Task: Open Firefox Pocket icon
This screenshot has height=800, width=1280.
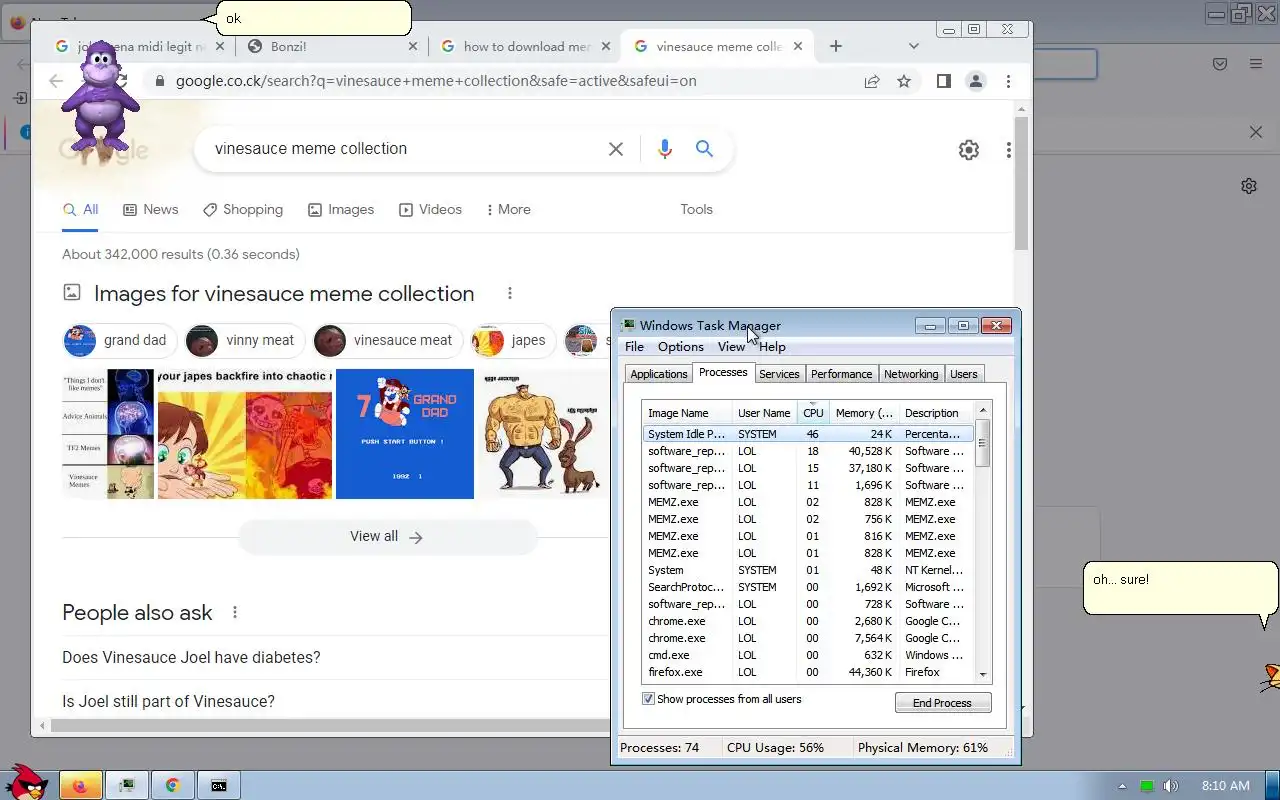Action: coord(1220,64)
